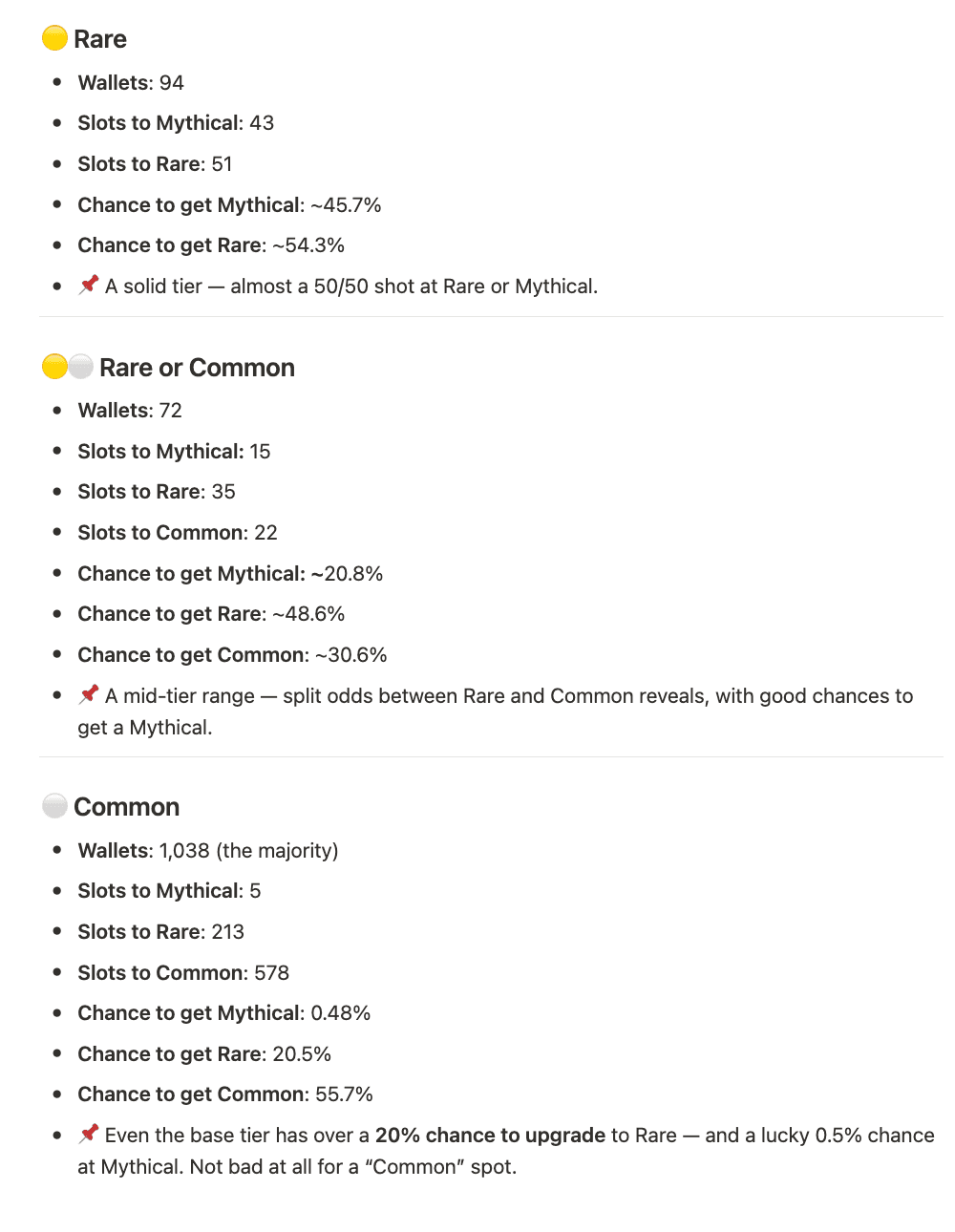The width and height of the screenshot is (955, 1232).
Task: Click 'Slots to Mythical: 43' line
Action: click(176, 123)
